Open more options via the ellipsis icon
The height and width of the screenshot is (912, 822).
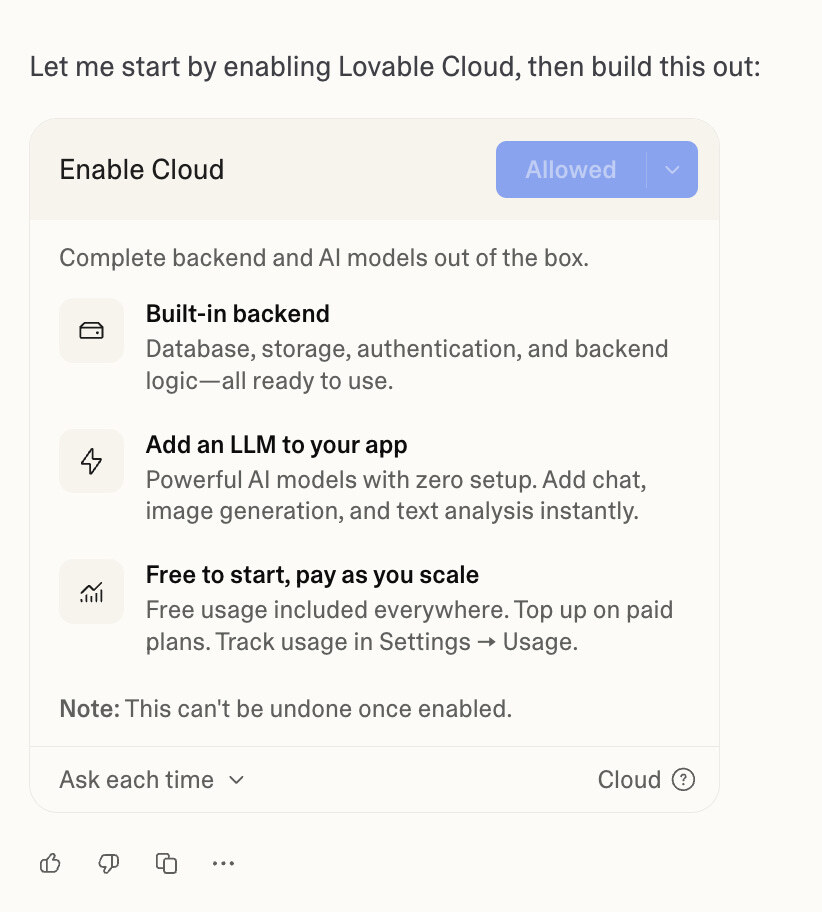[x=223, y=862]
